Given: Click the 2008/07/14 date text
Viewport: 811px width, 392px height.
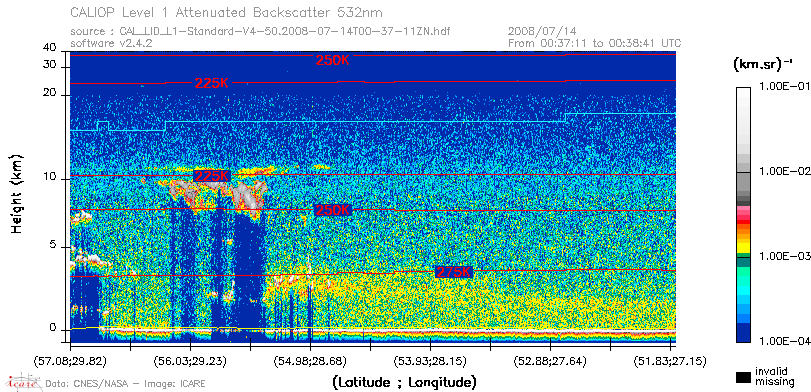Looking at the screenshot, I should pos(542,32).
